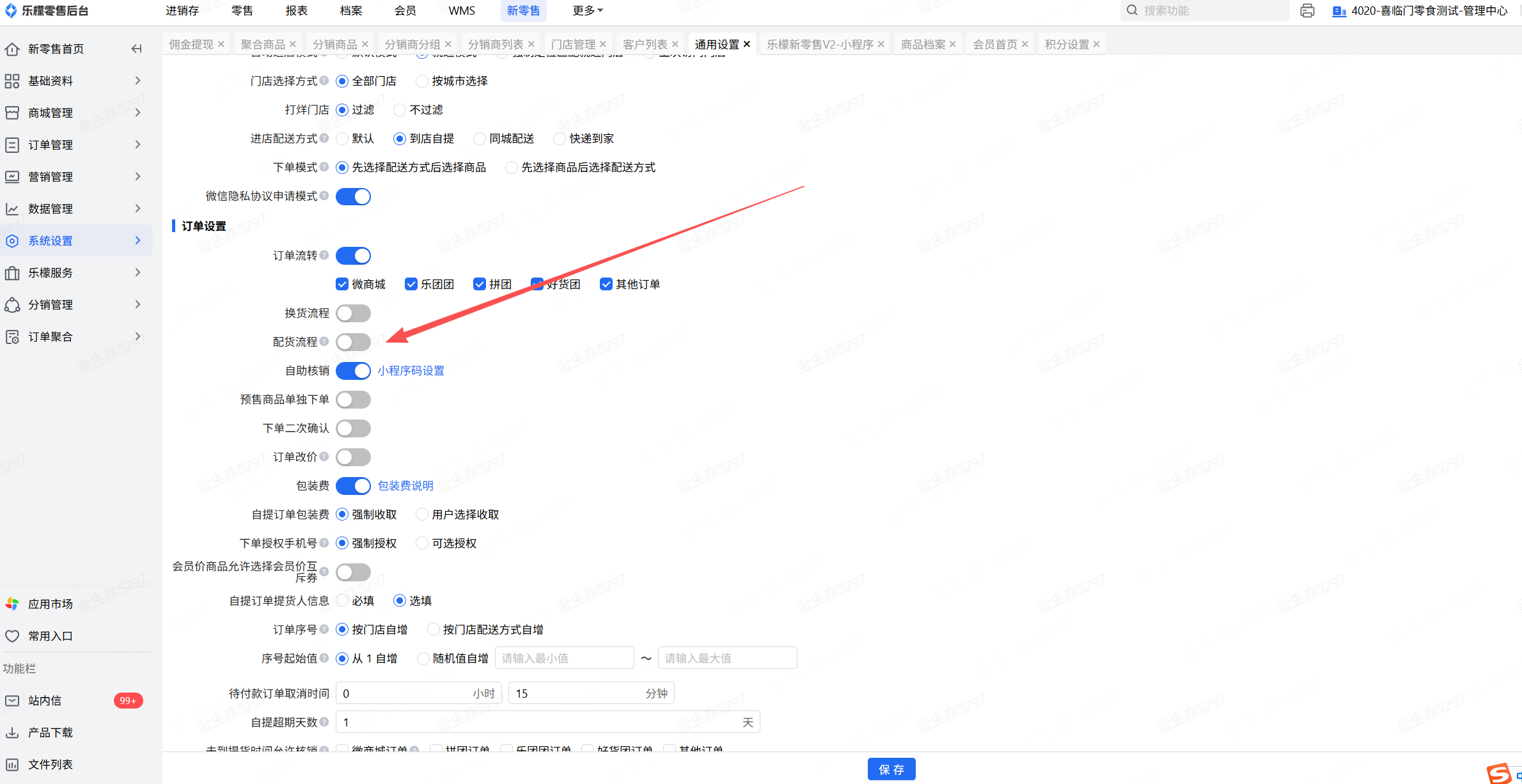The height and width of the screenshot is (784, 1522).
Task: Select 用户选择收取 radio option
Action: 422,514
